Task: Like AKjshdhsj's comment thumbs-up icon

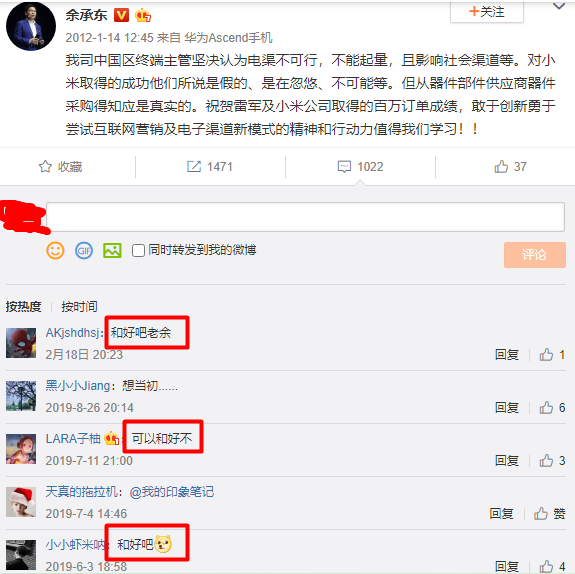Action: pos(546,355)
